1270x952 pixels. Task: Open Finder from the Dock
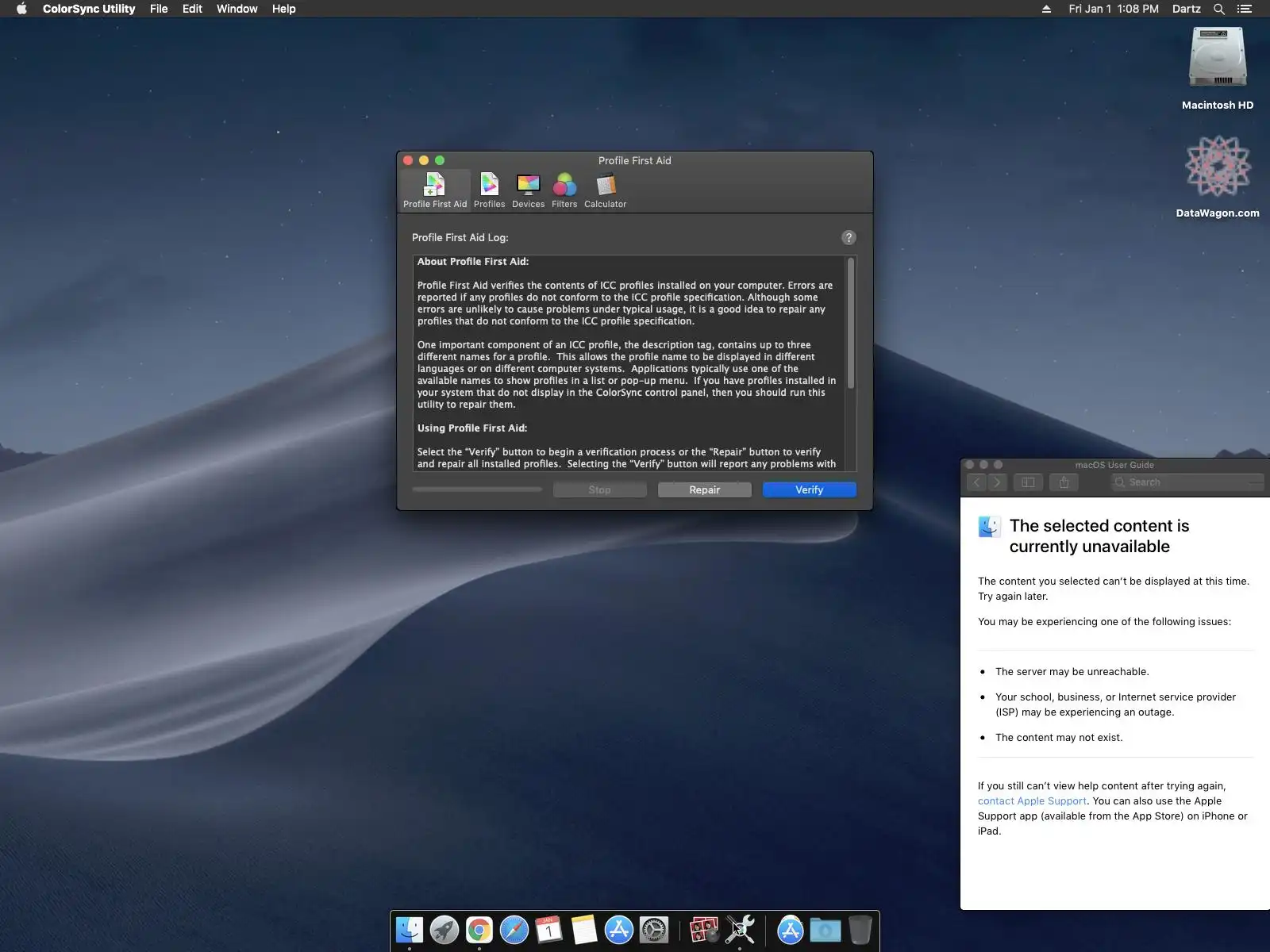[x=410, y=930]
